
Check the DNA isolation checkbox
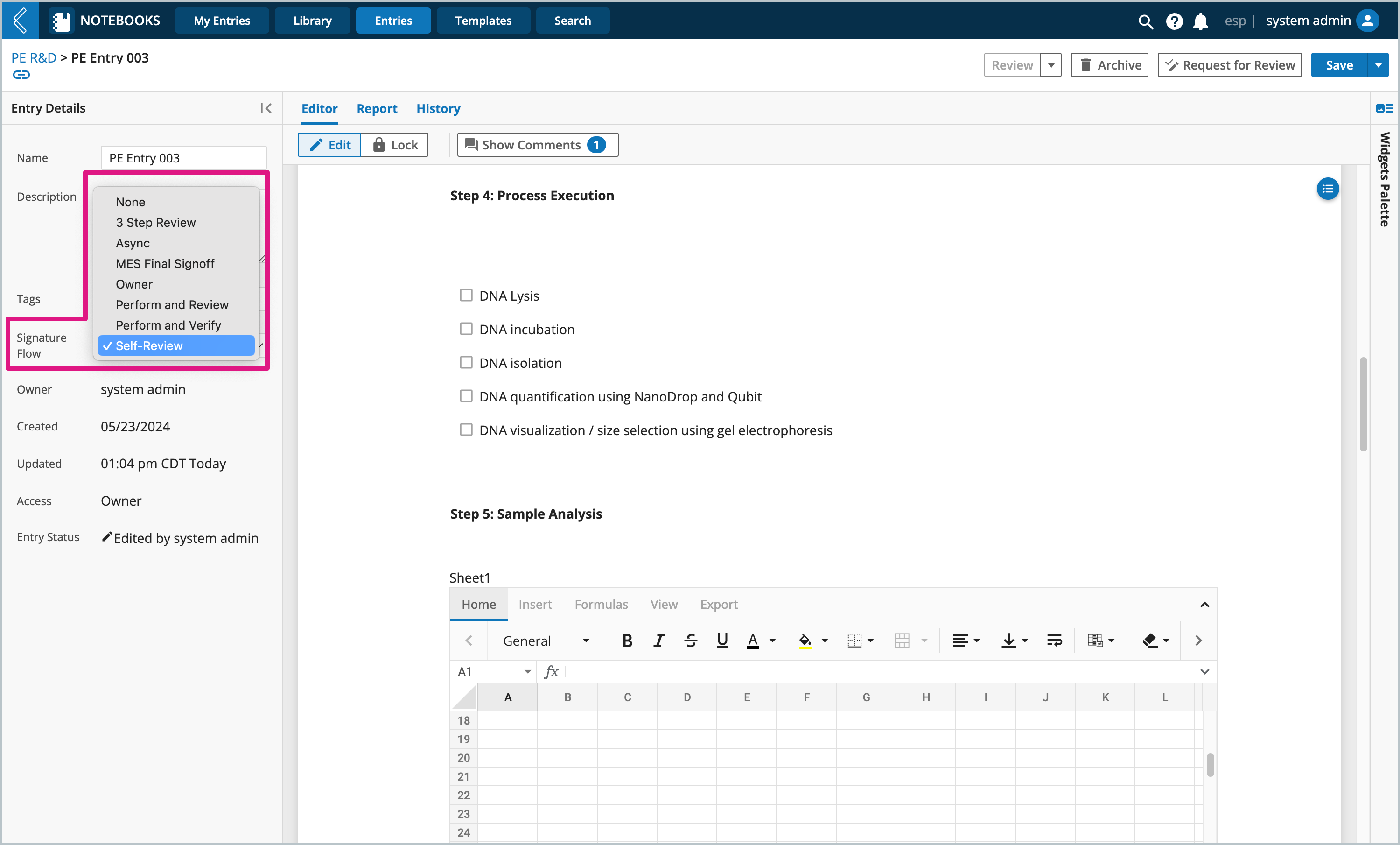coord(466,363)
